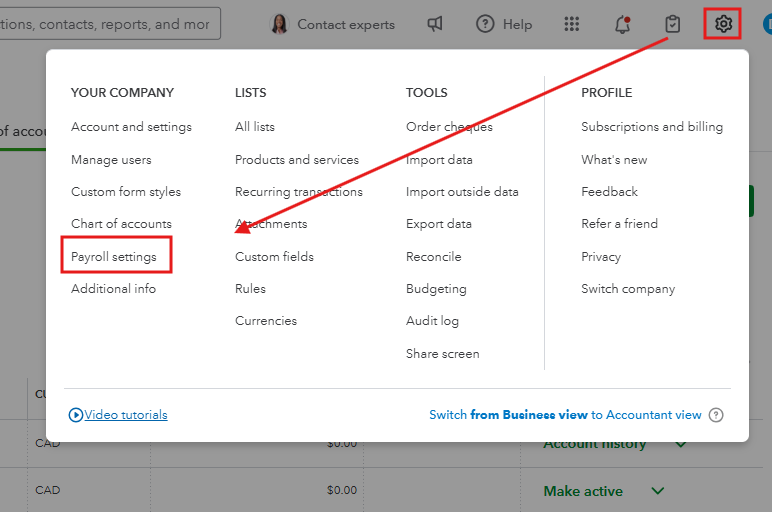Open Subscriptions and billing
This screenshot has width=772, height=512.
(x=651, y=127)
